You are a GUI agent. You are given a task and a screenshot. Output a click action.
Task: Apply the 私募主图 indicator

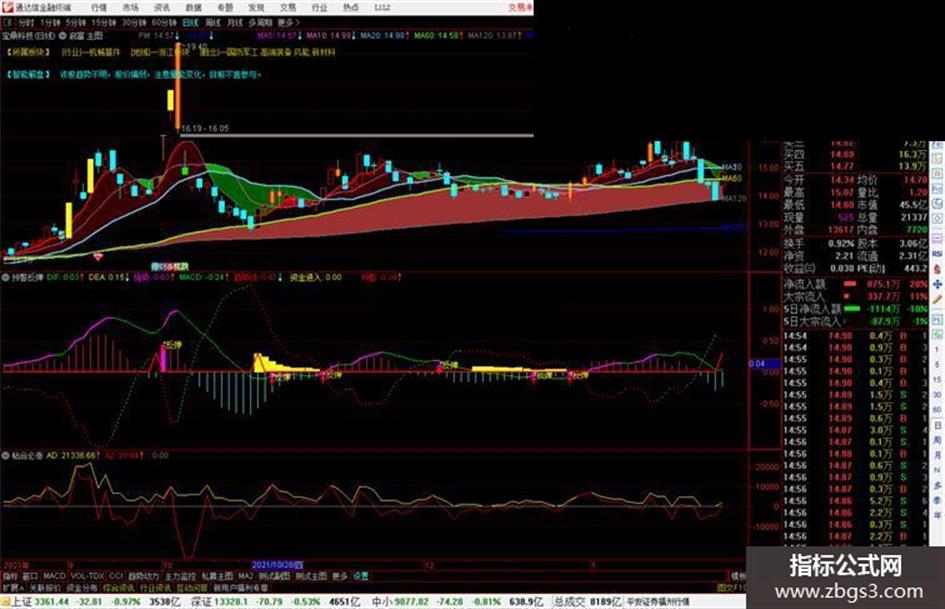(x=217, y=576)
